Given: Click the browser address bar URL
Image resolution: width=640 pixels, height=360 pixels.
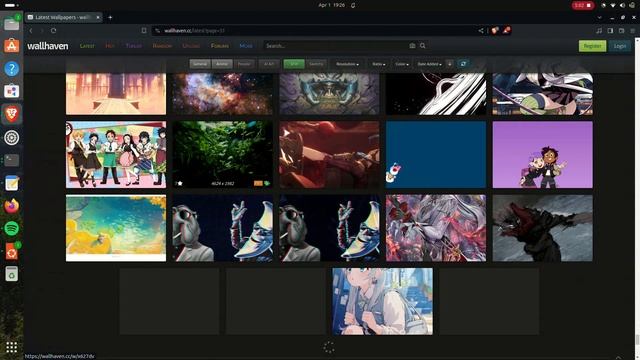Looking at the screenshot, I should tap(194, 31).
